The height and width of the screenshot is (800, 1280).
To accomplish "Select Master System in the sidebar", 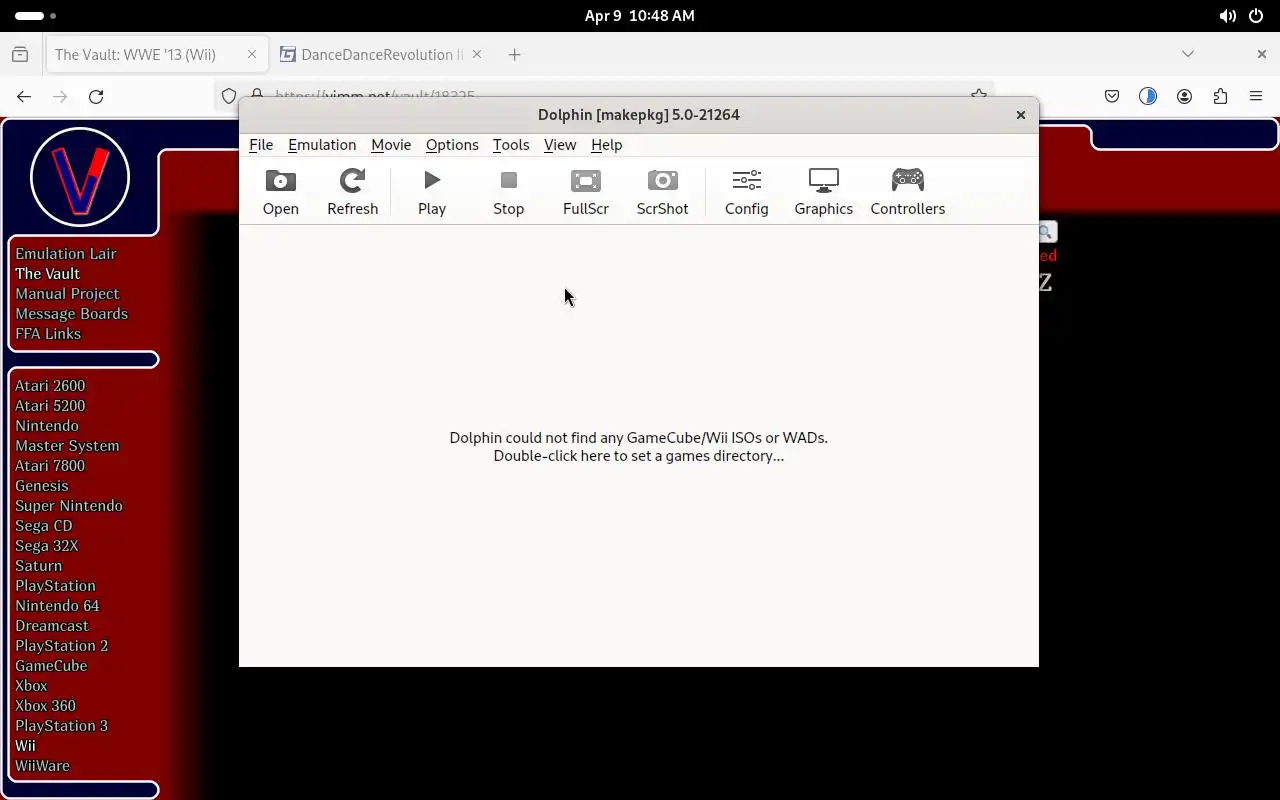I will click(67, 446).
